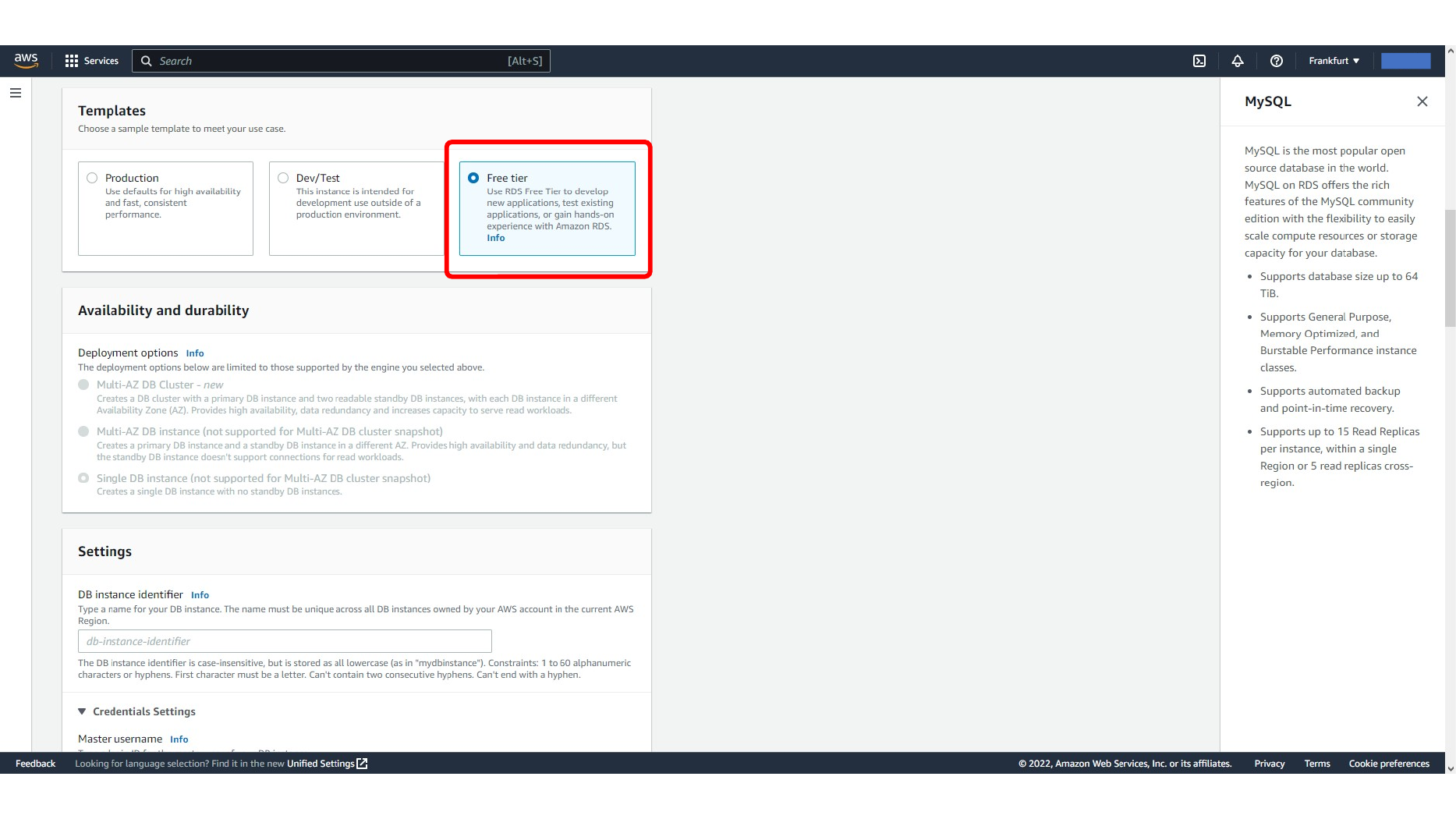Open Cookie preferences

pyautogui.click(x=1389, y=764)
